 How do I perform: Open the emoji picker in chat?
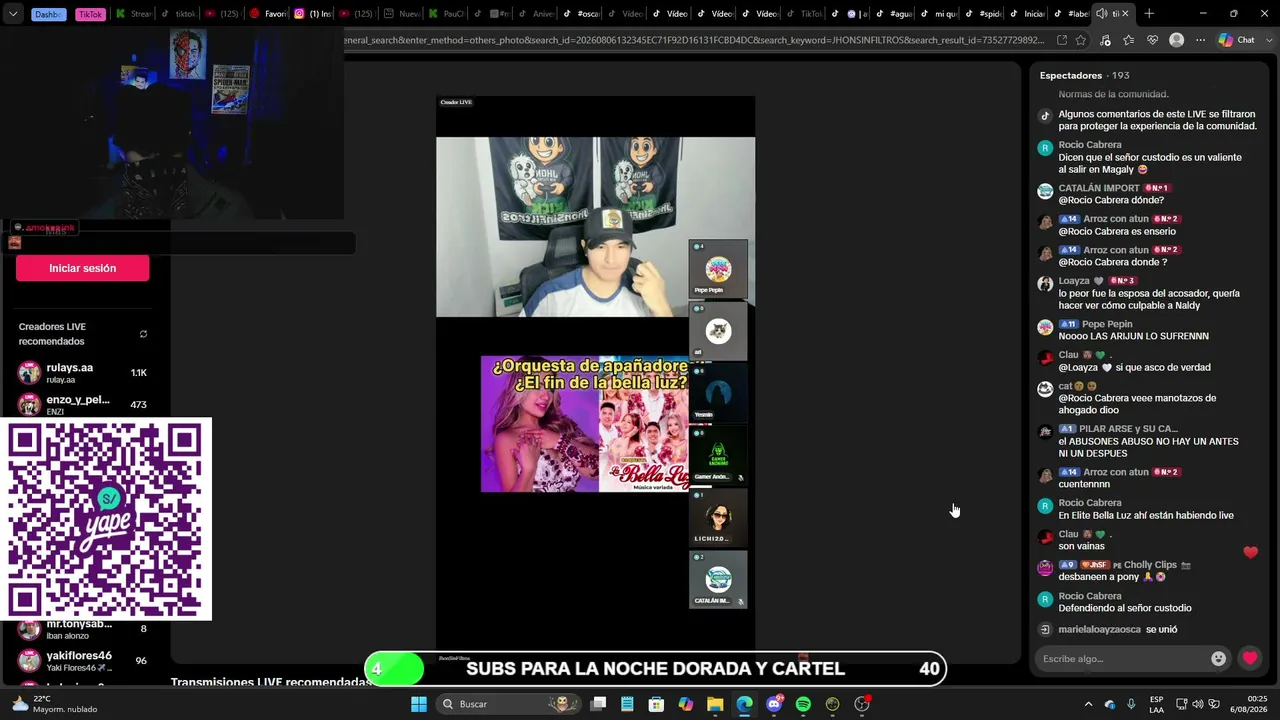(x=1218, y=658)
